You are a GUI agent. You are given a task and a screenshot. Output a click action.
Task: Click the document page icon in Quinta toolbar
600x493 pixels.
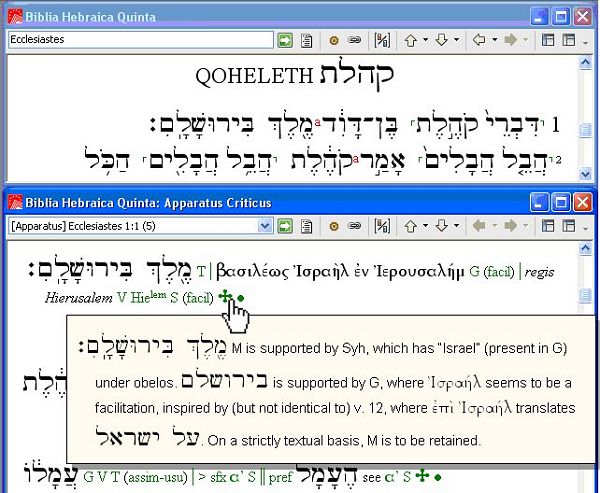click(x=306, y=40)
